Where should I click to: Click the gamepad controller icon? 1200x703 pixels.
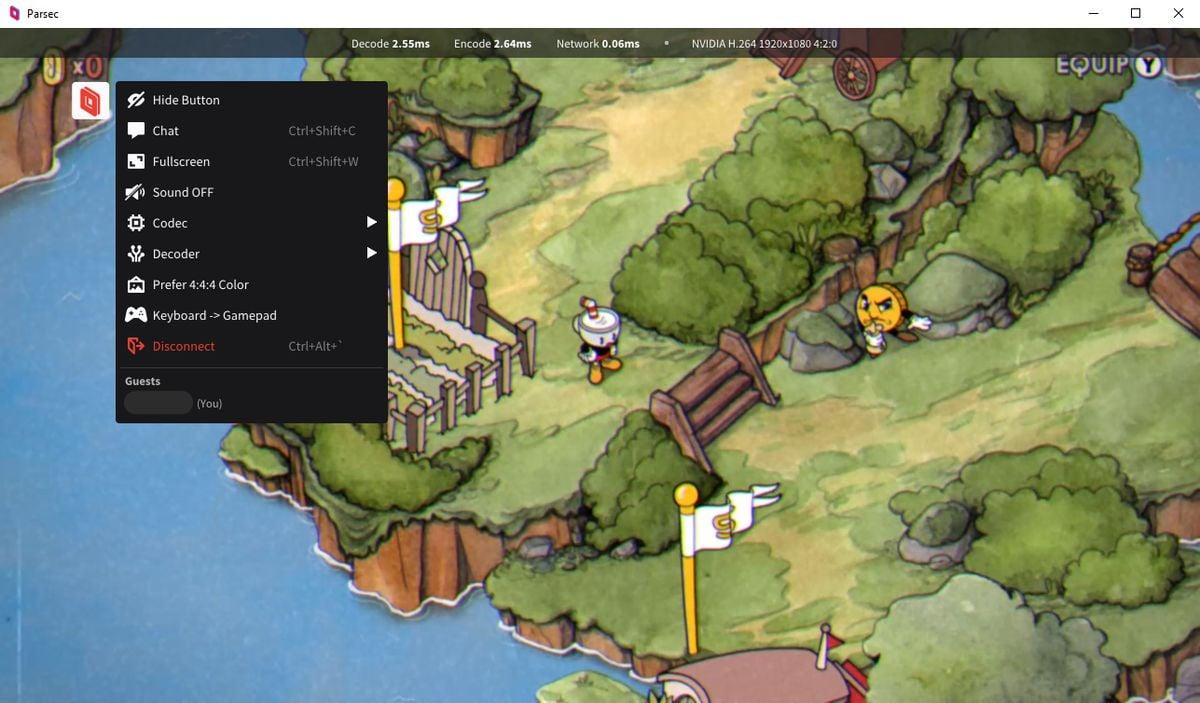136,315
